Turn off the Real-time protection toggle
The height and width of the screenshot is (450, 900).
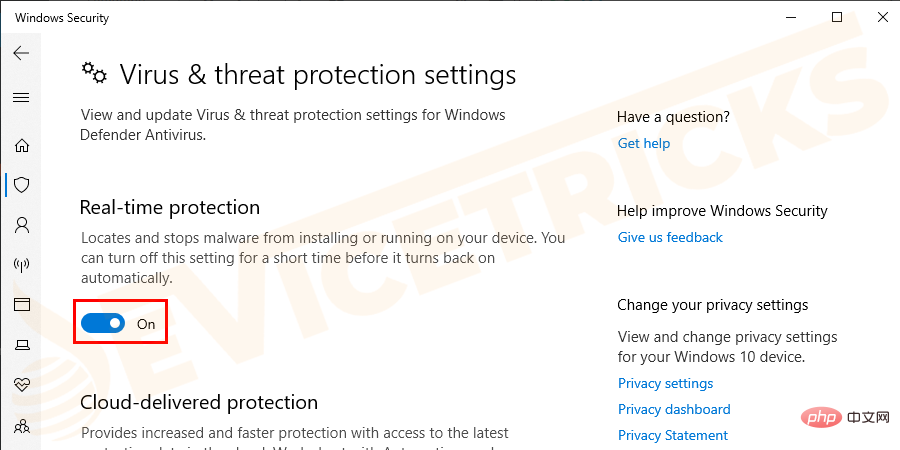tap(102, 324)
